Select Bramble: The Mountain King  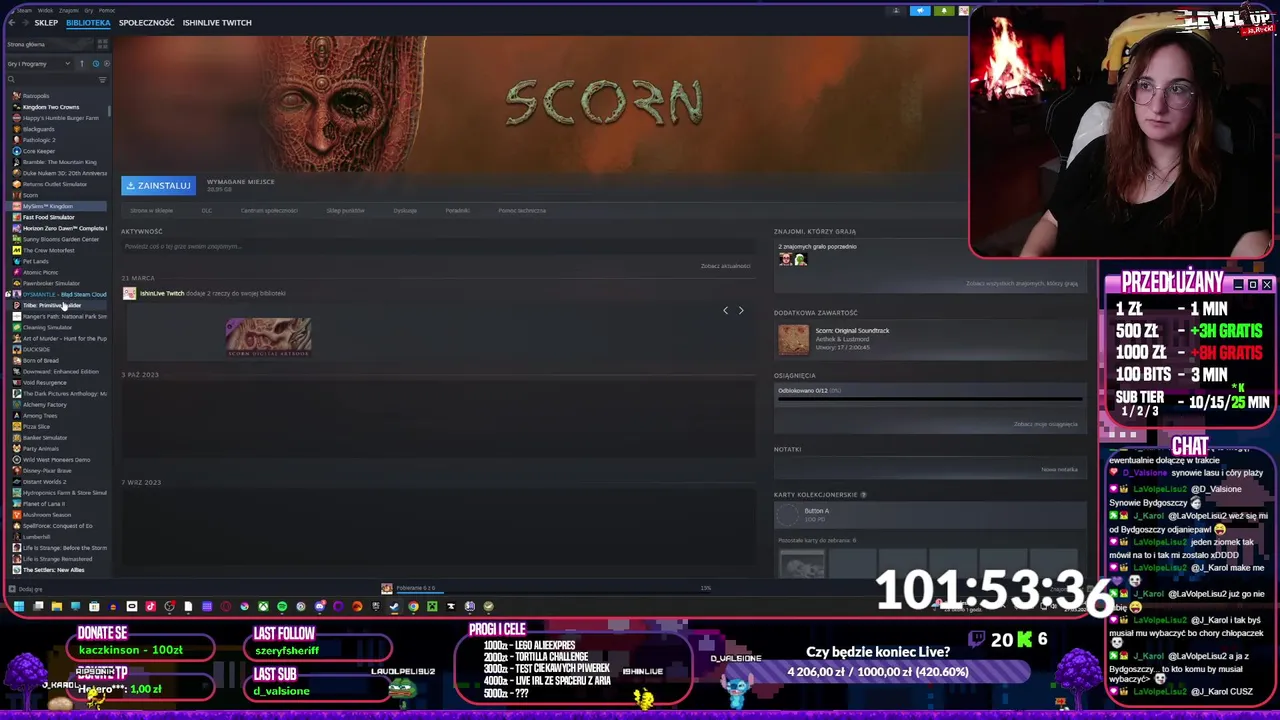click(59, 162)
